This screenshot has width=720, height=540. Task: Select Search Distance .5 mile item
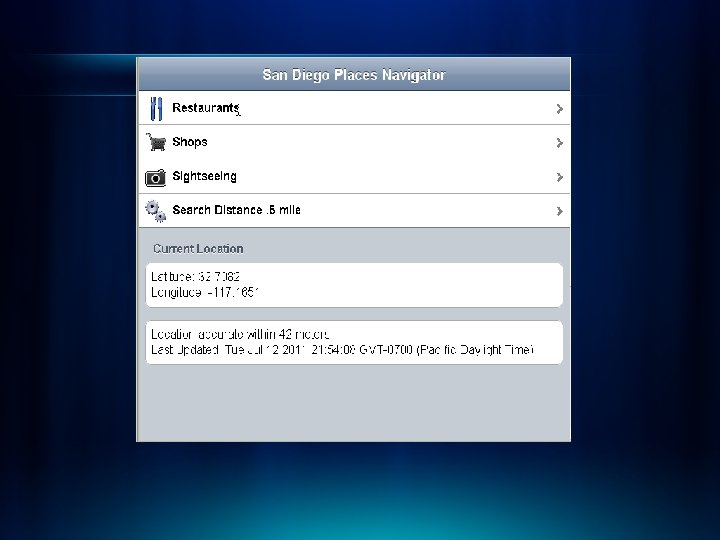(354, 210)
